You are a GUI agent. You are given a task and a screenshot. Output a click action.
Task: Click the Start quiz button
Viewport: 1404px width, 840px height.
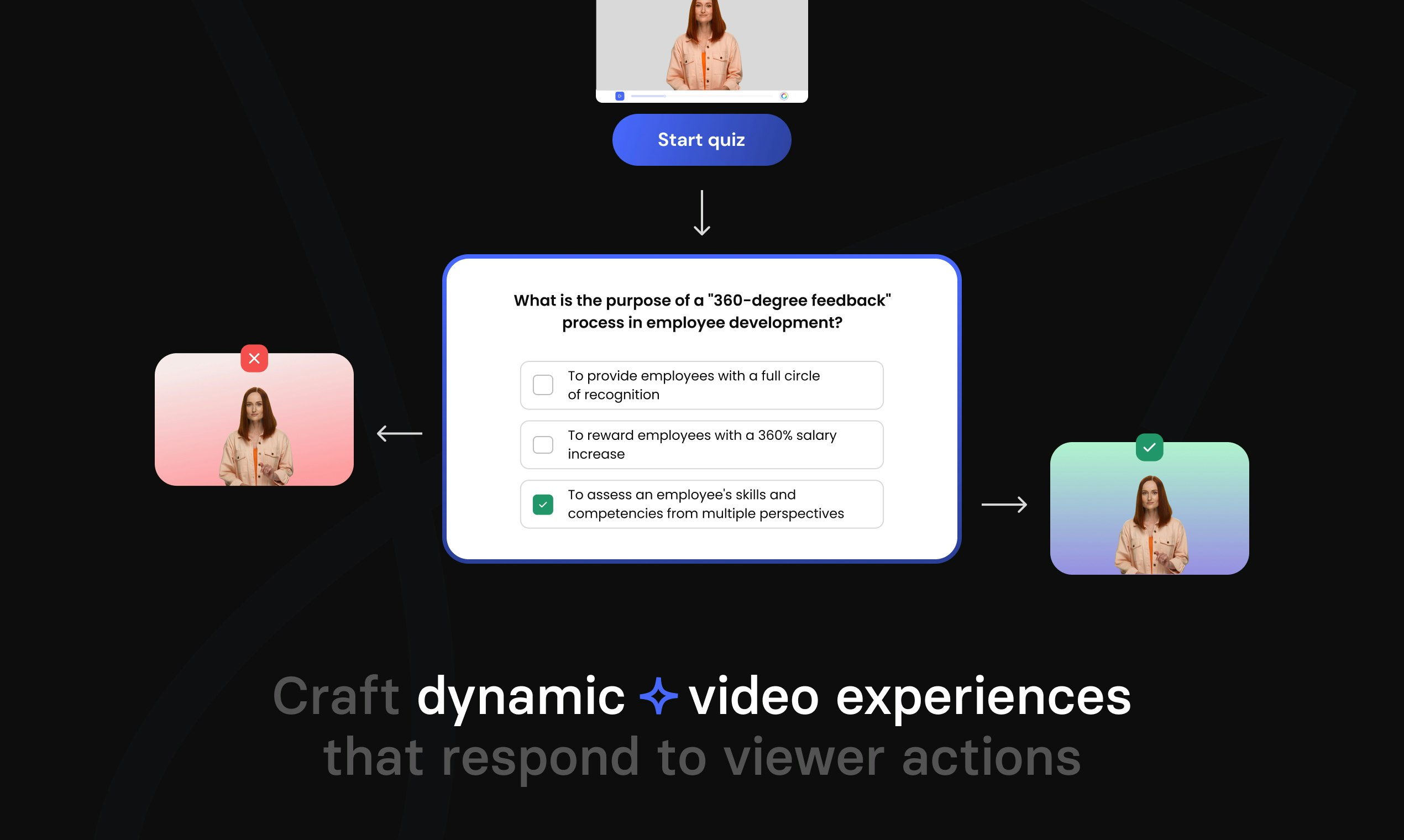pos(701,140)
